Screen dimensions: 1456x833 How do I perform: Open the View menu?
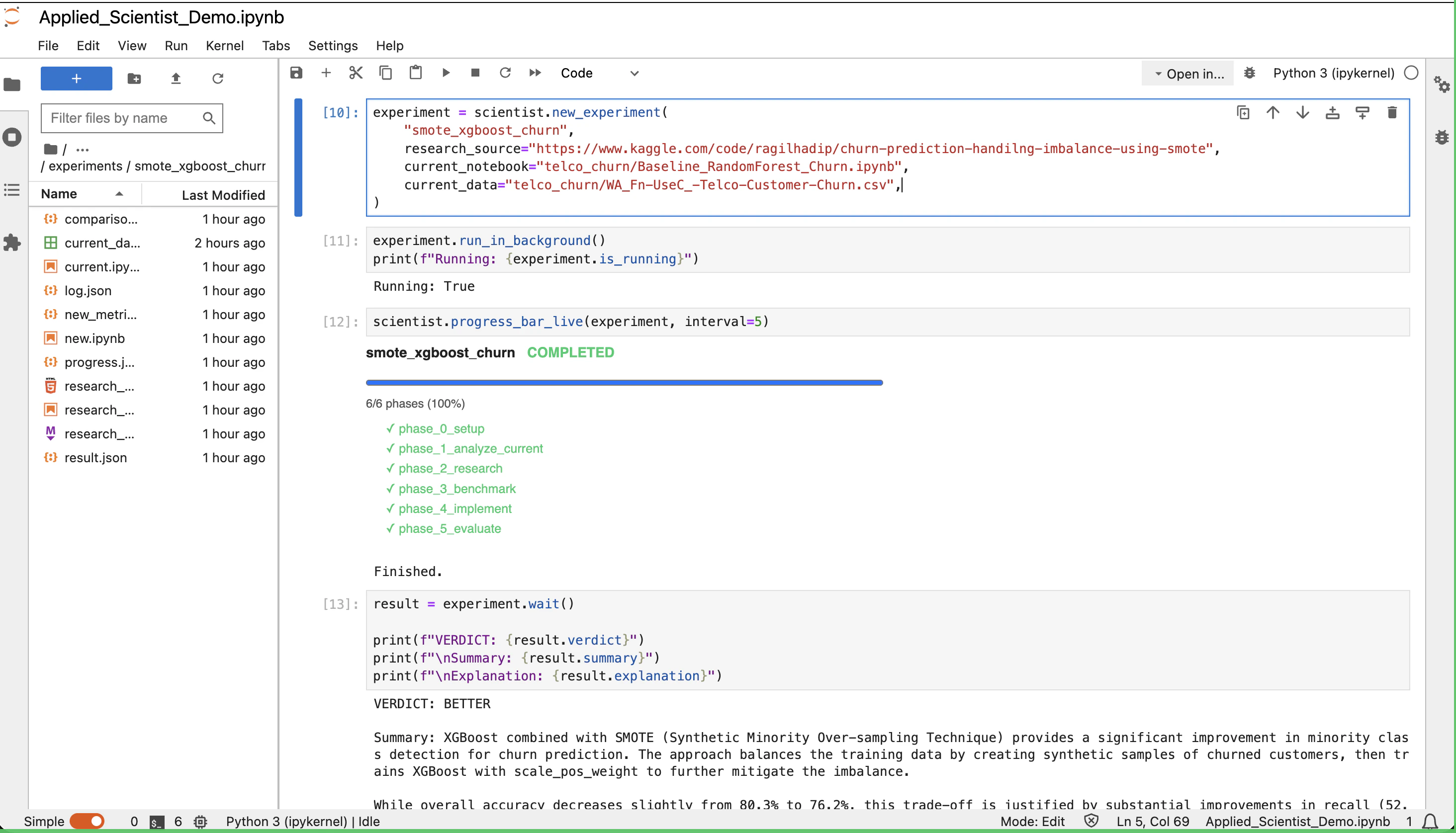click(132, 46)
